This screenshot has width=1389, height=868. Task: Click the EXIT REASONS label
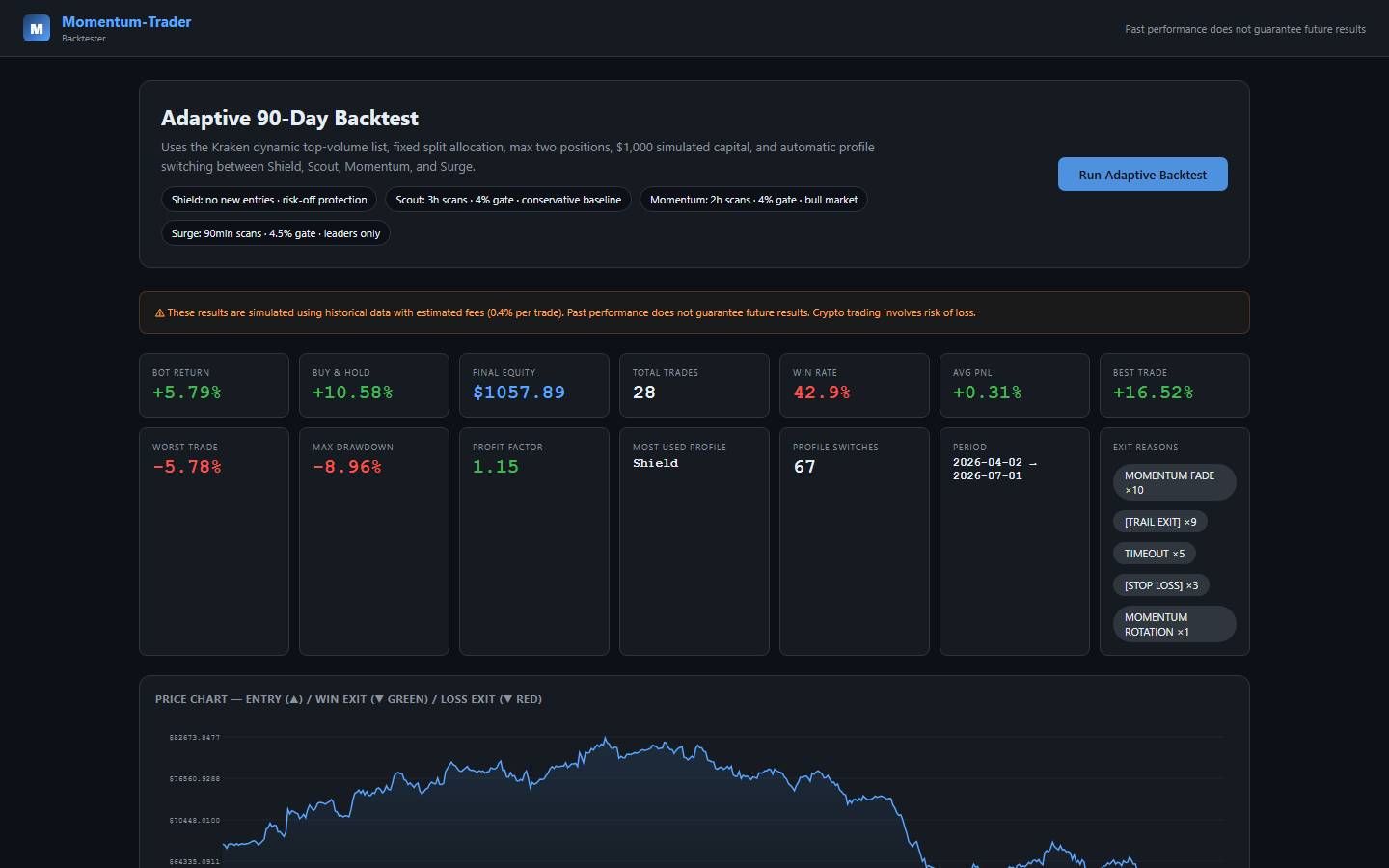[1146, 448]
